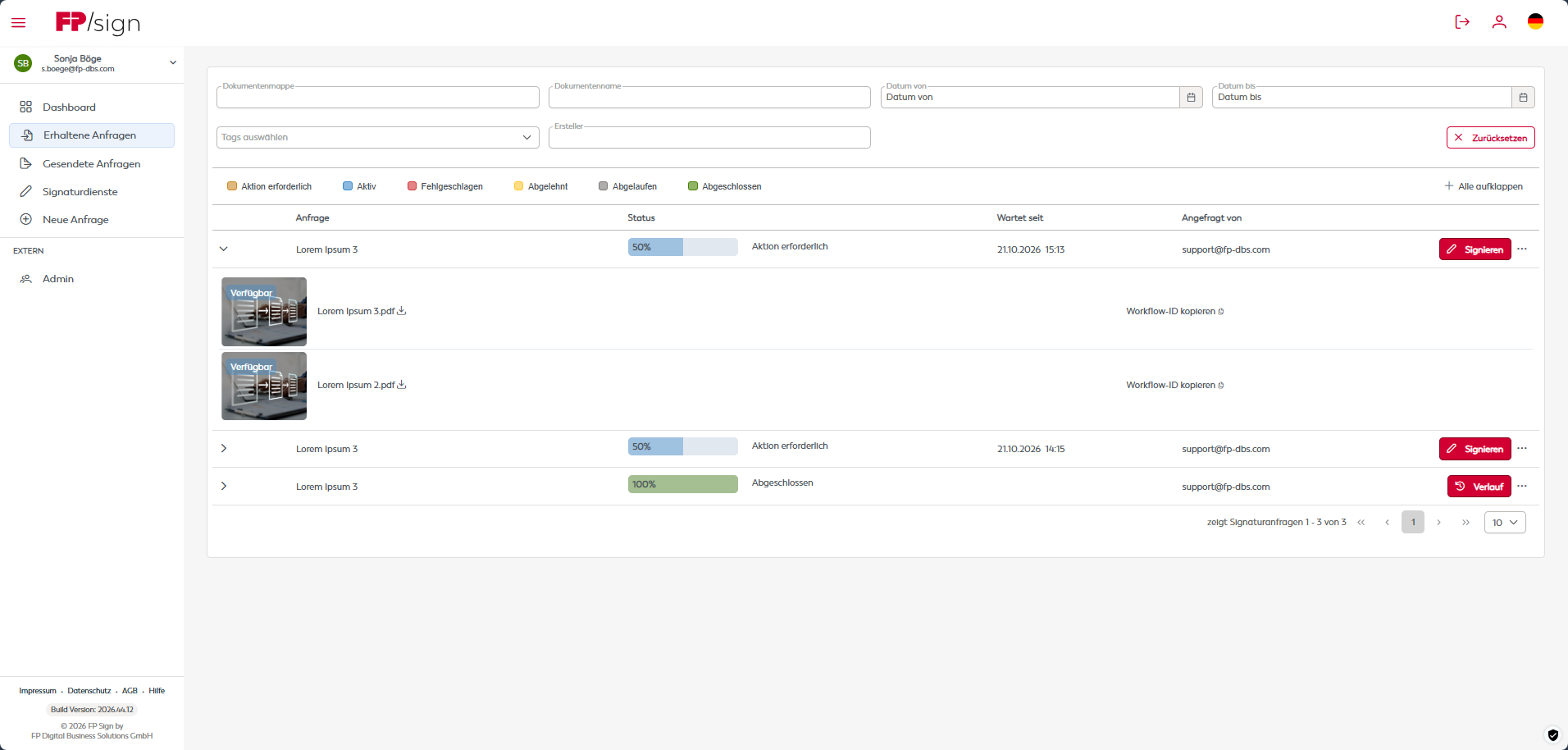Toggle the Aktion erforderlich status filter
The width and height of the screenshot is (1568, 750).
270,186
